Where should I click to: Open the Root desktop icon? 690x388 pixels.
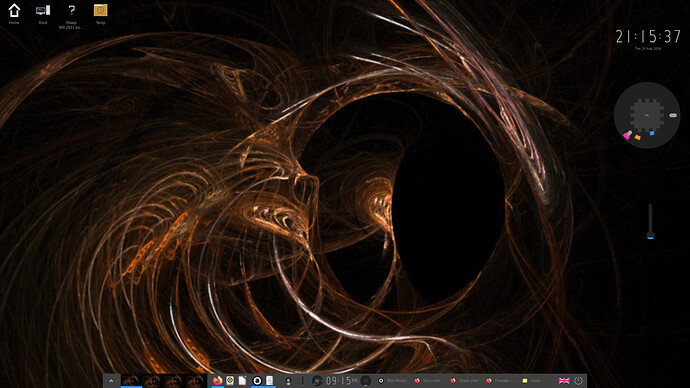point(43,14)
